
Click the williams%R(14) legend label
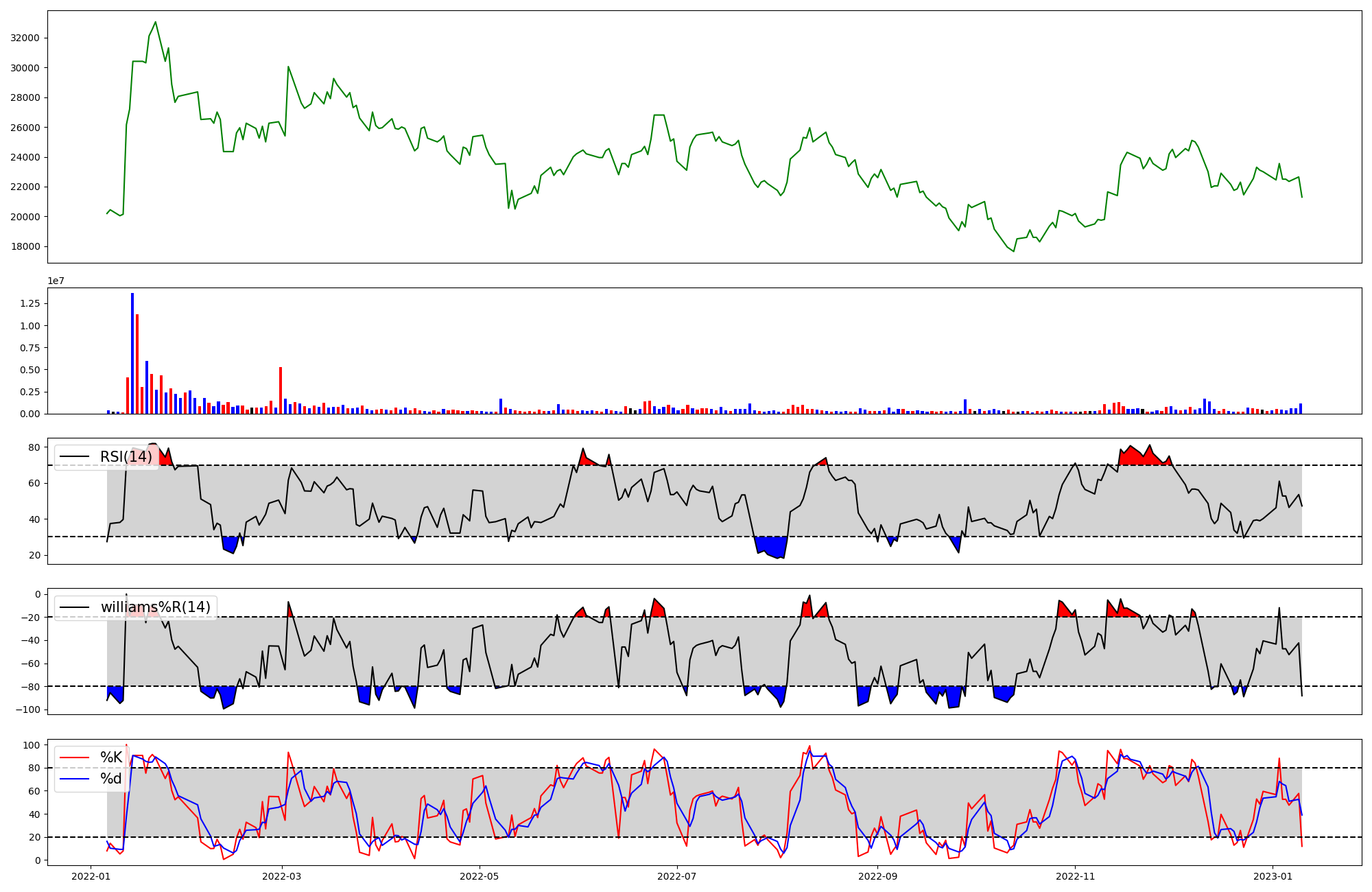click(155, 607)
